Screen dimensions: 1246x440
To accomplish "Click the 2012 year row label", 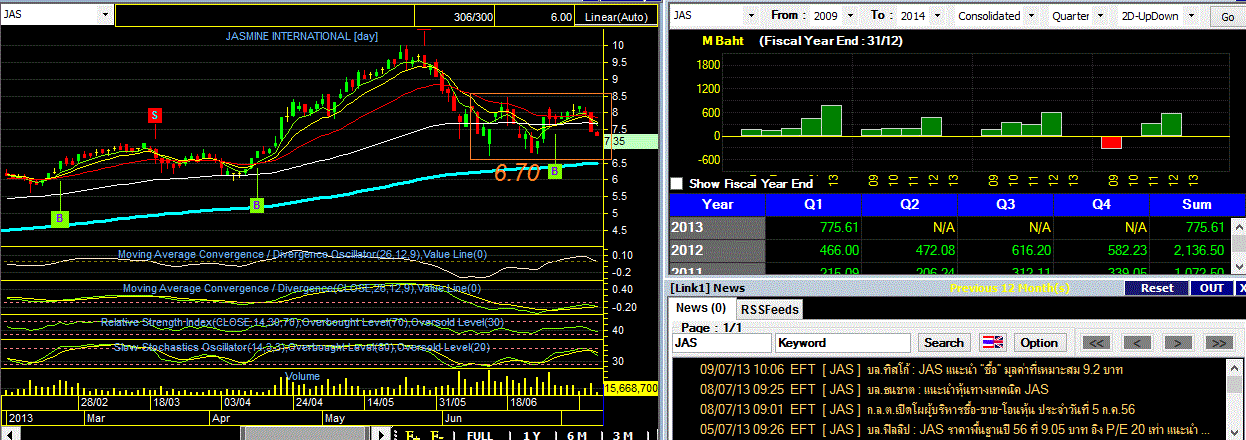I will tap(717, 249).
